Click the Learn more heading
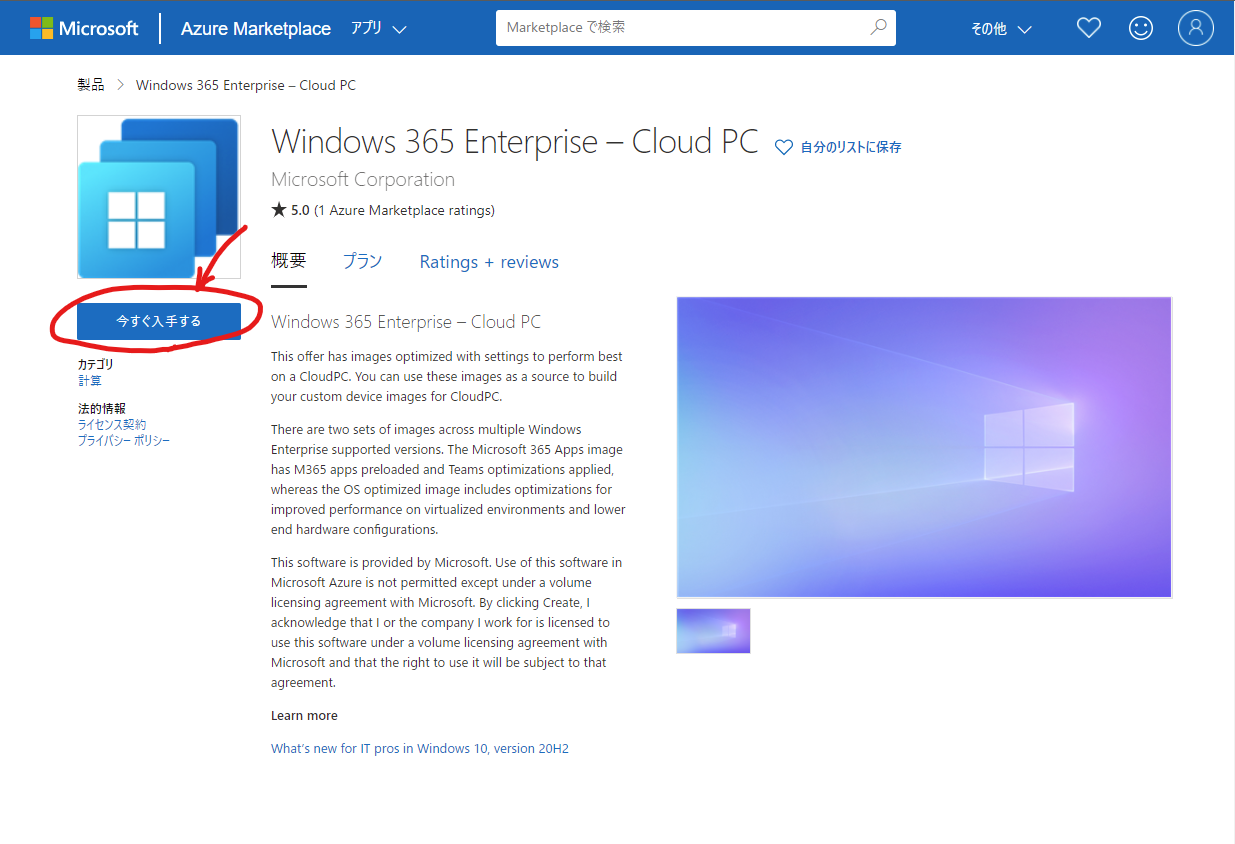 click(x=304, y=716)
